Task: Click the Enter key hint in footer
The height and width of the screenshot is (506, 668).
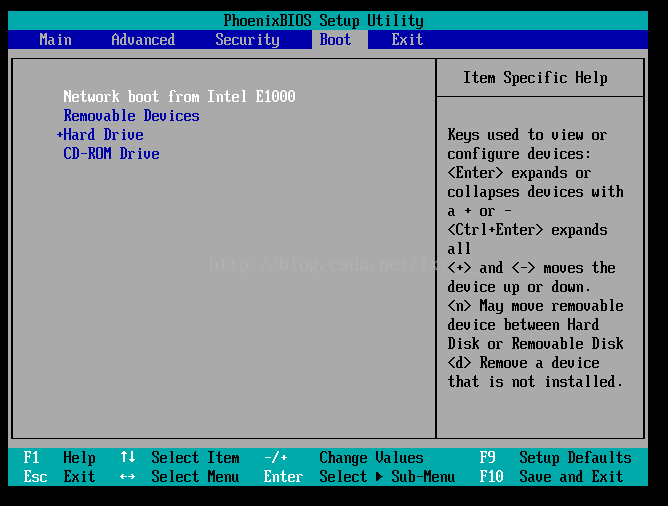Action: click(283, 477)
